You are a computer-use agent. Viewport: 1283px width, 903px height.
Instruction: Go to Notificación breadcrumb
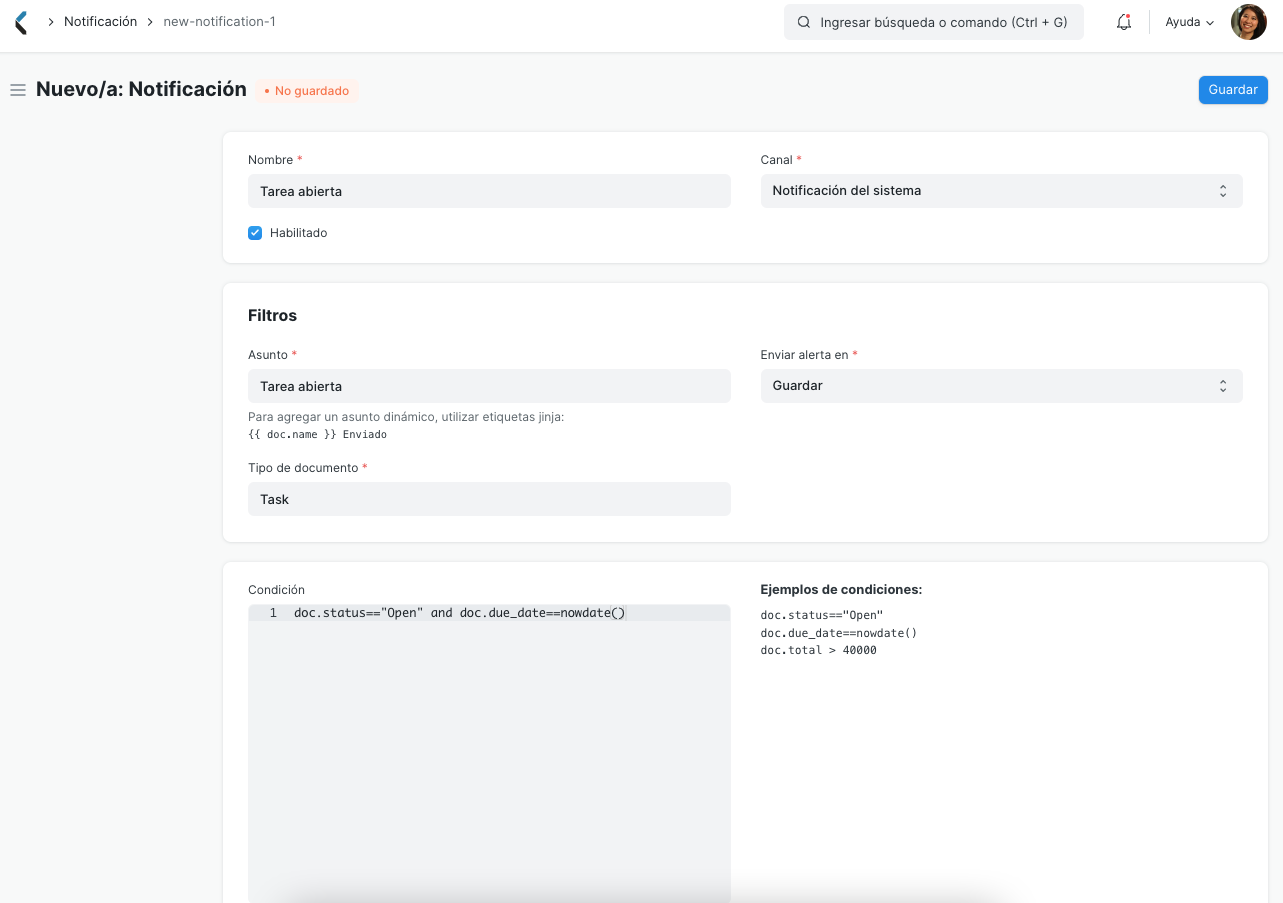coord(100,21)
